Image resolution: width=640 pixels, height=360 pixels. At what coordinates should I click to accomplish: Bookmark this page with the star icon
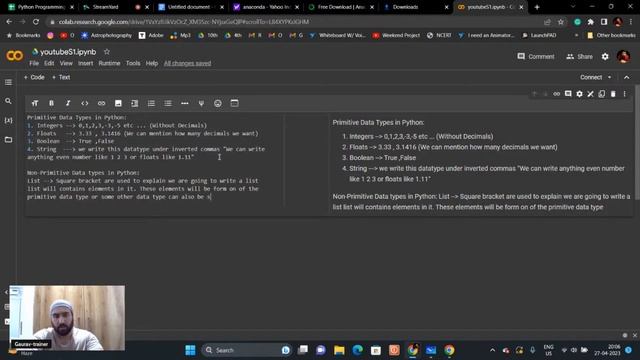tap(561, 22)
